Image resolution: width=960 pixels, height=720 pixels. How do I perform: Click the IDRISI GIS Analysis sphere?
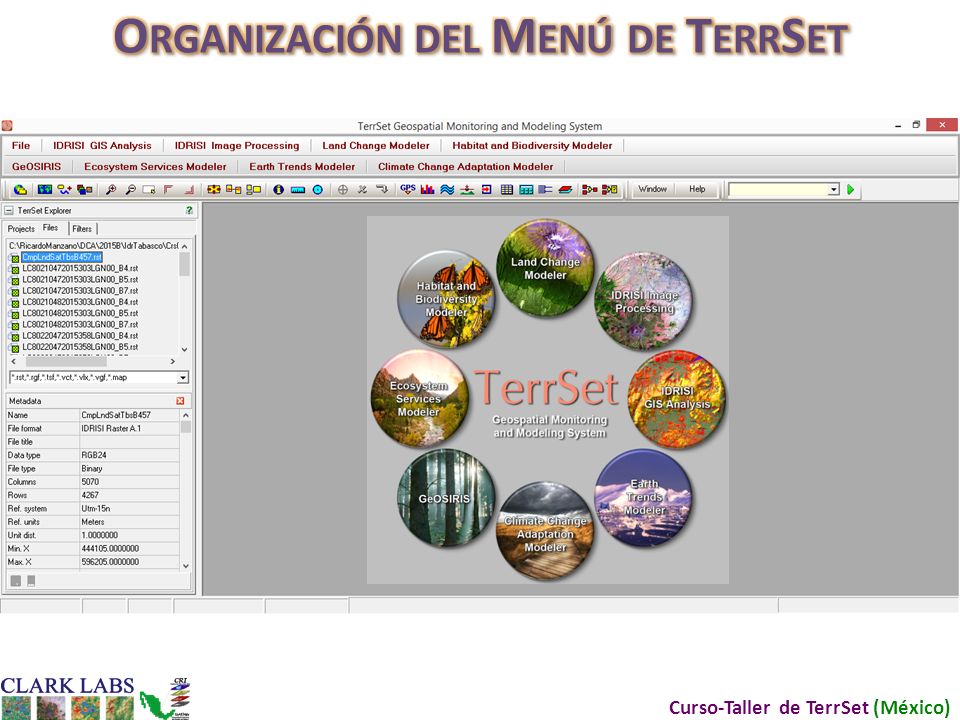677,399
